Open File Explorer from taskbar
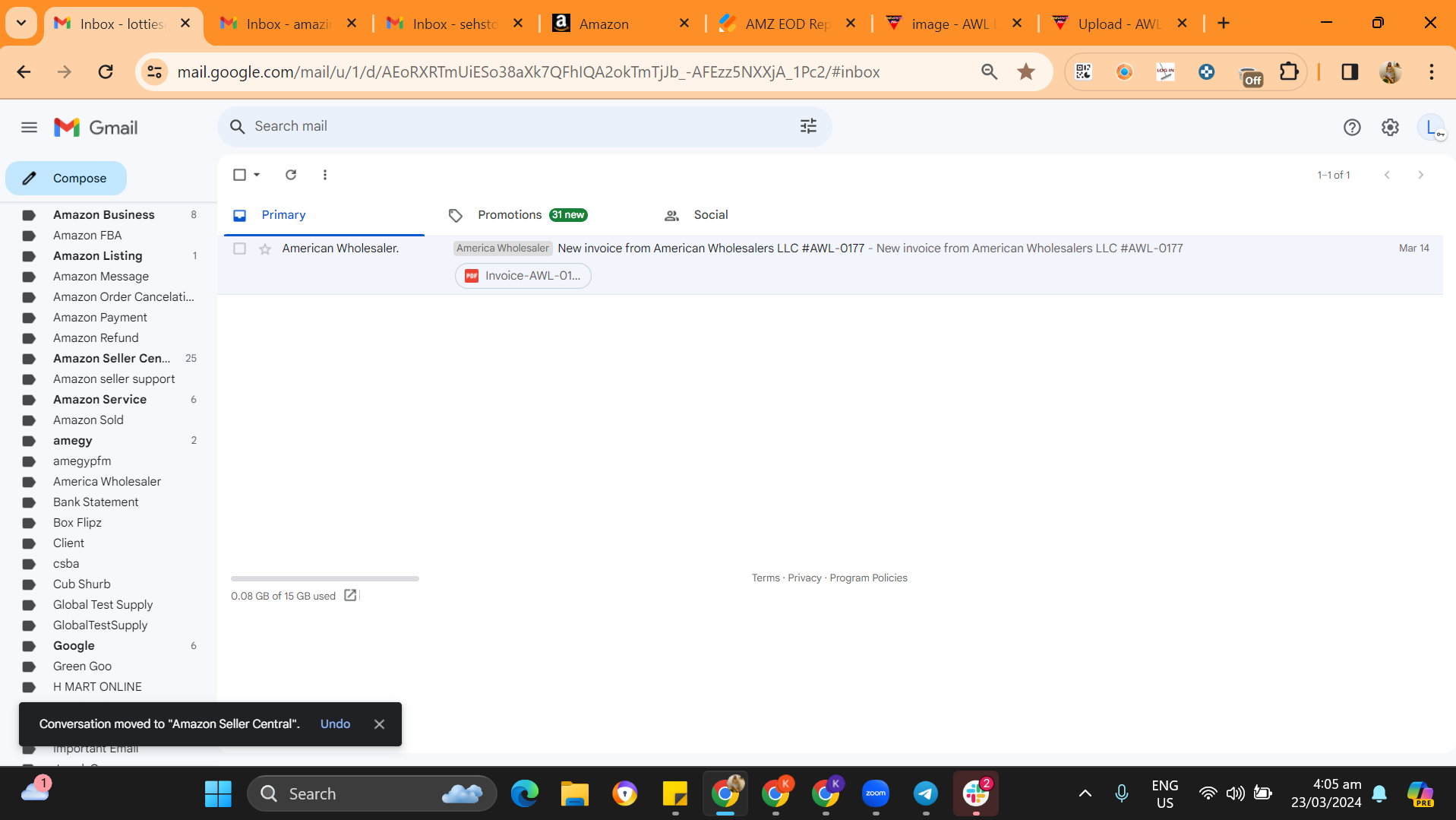The image size is (1456, 820). [574, 794]
